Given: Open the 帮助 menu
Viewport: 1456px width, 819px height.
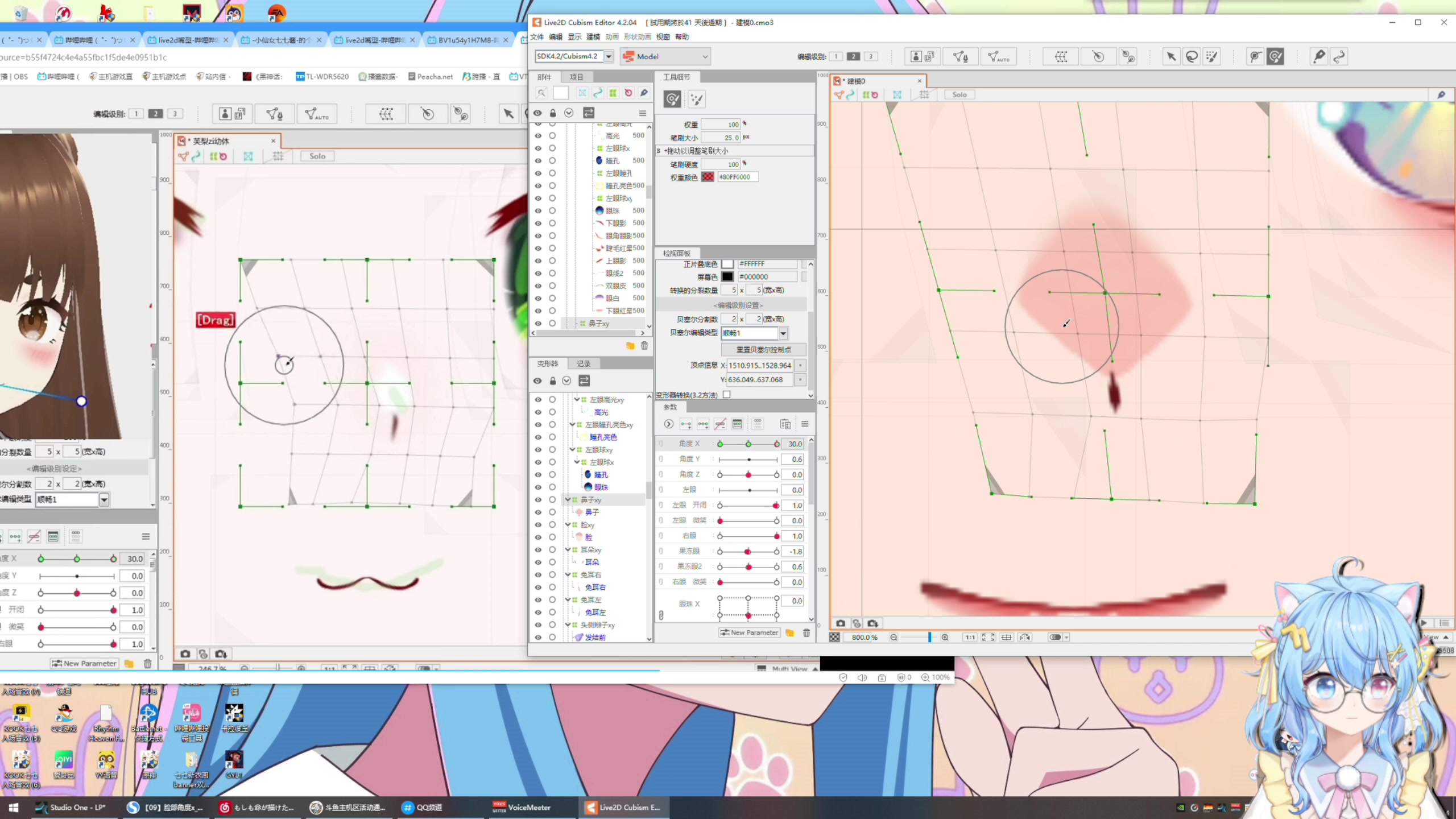Looking at the screenshot, I should pos(682,37).
